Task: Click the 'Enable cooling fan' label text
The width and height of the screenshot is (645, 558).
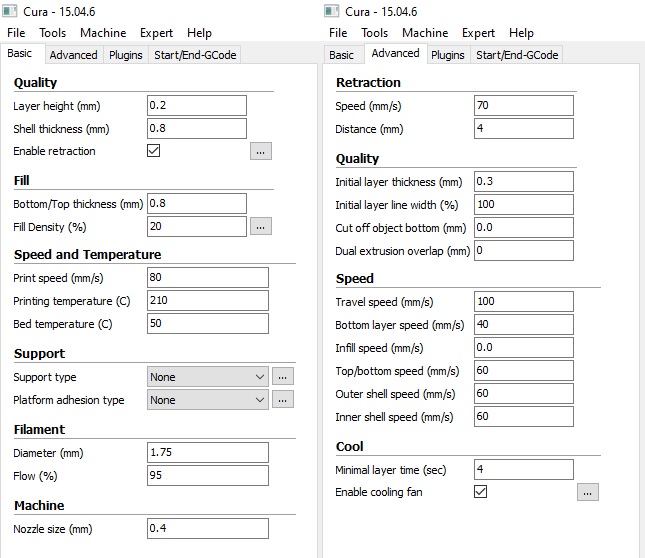Action: coord(379,492)
